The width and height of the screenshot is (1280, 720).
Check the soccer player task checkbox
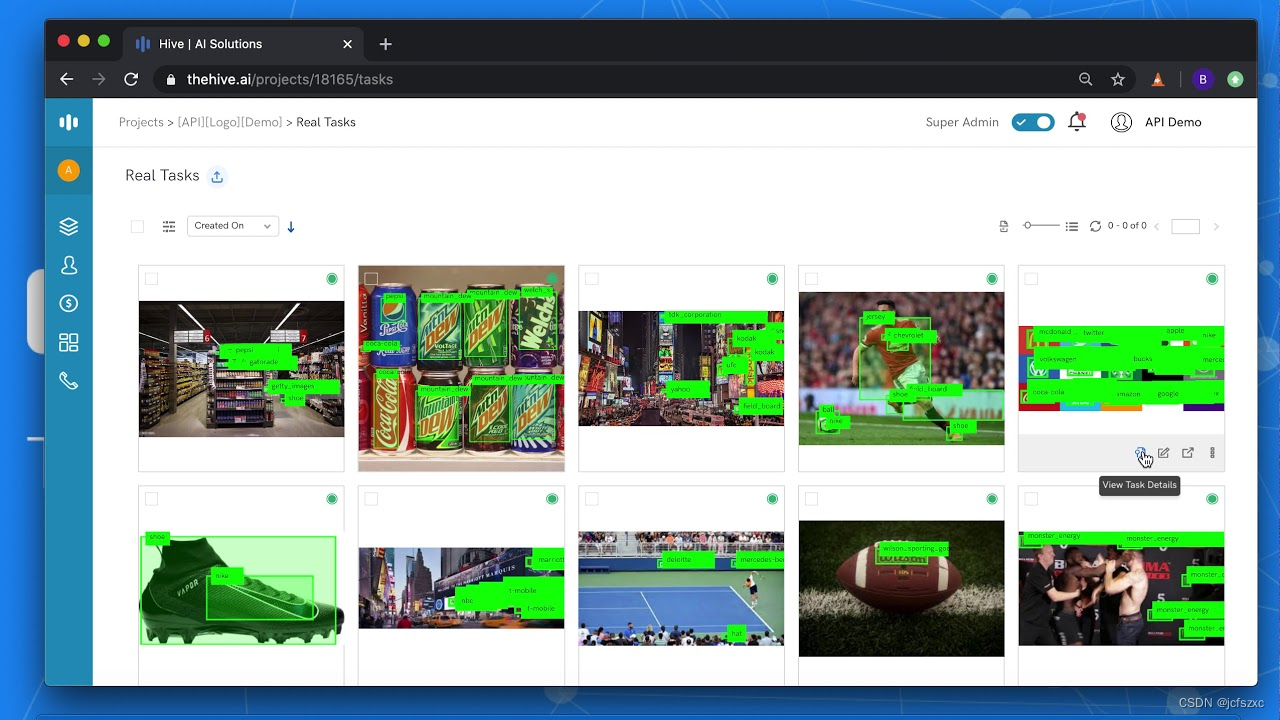[812, 279]
